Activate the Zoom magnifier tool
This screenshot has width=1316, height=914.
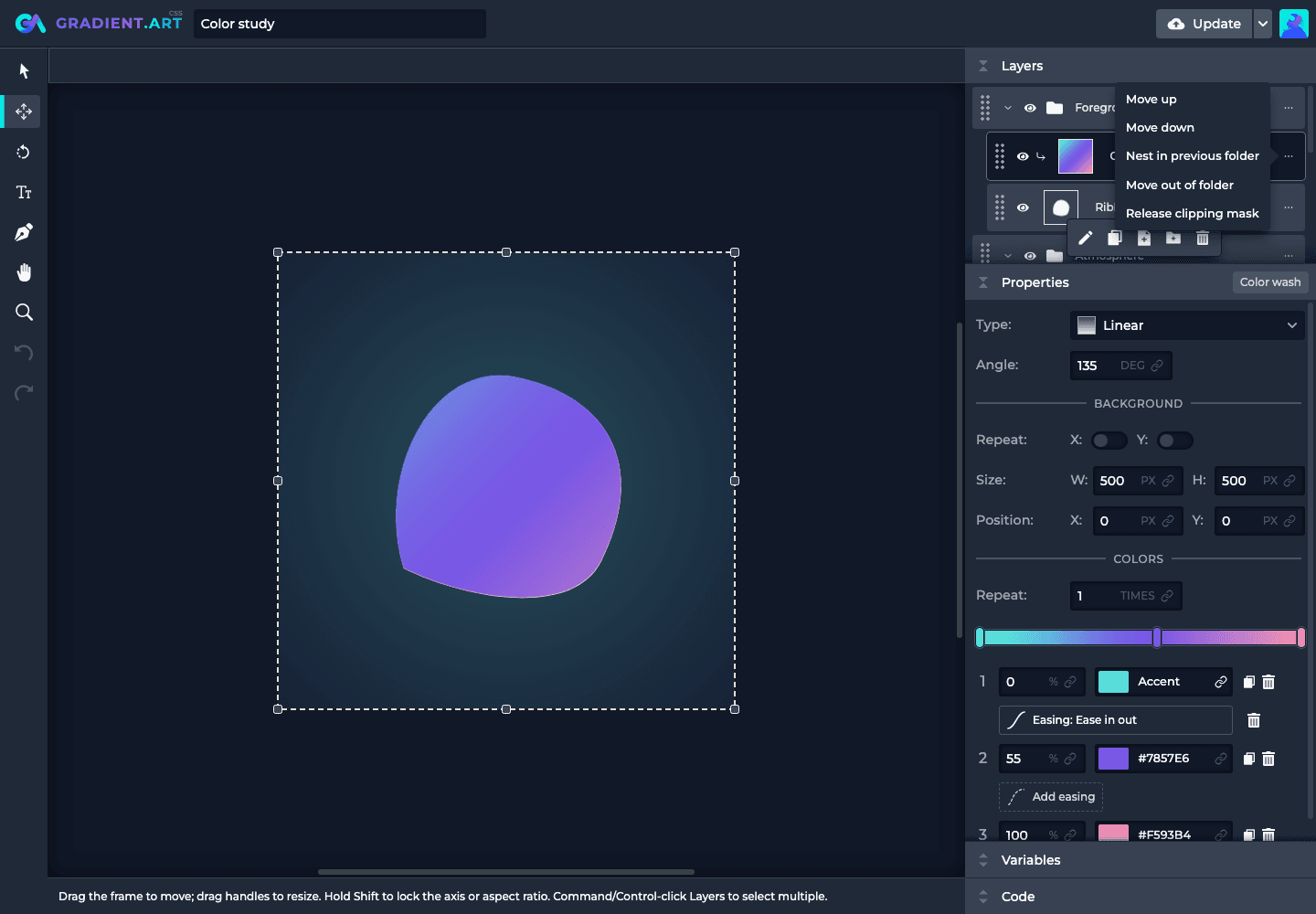[x=24, y=313]
